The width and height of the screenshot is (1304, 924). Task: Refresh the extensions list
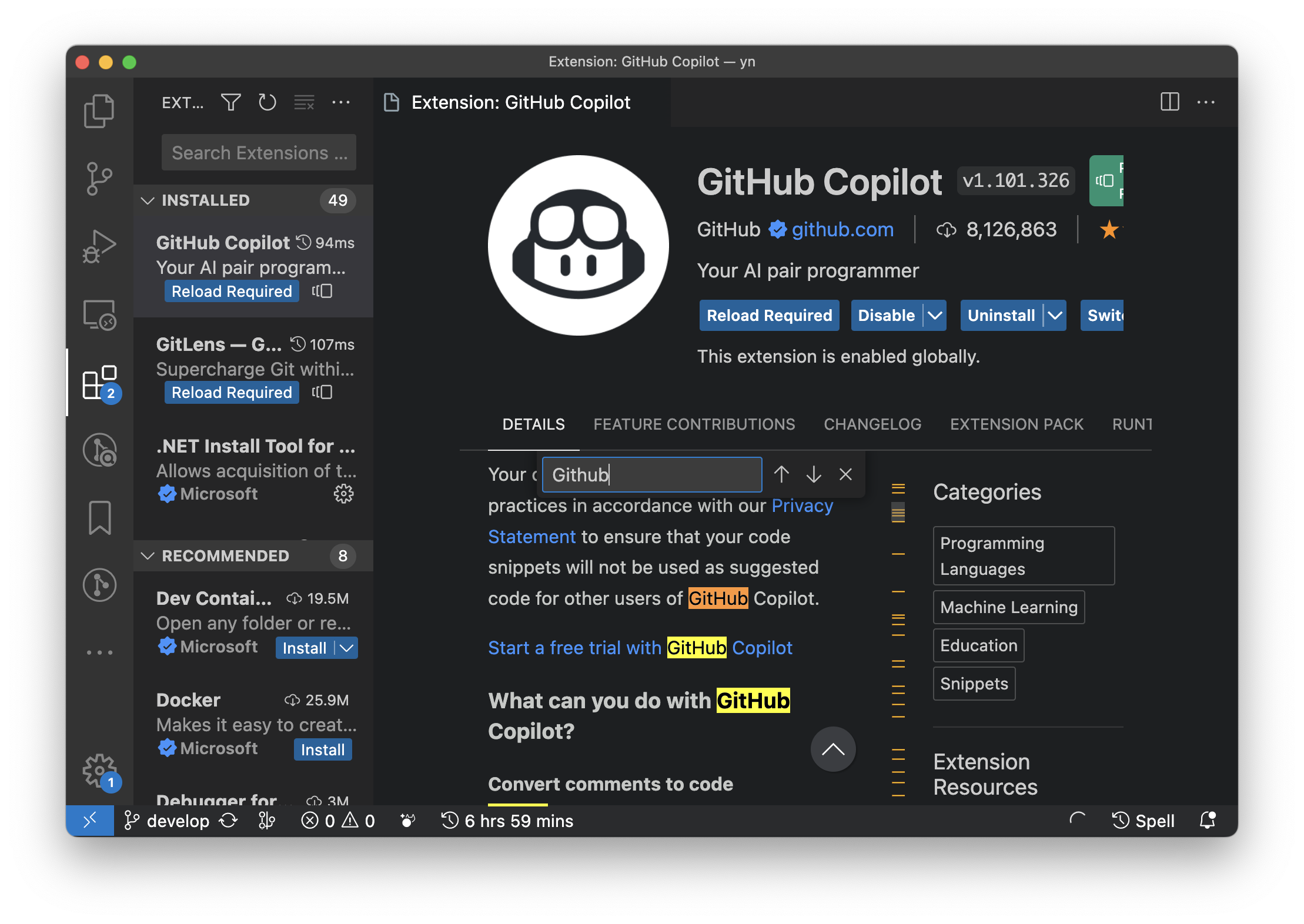click(268, 103)
